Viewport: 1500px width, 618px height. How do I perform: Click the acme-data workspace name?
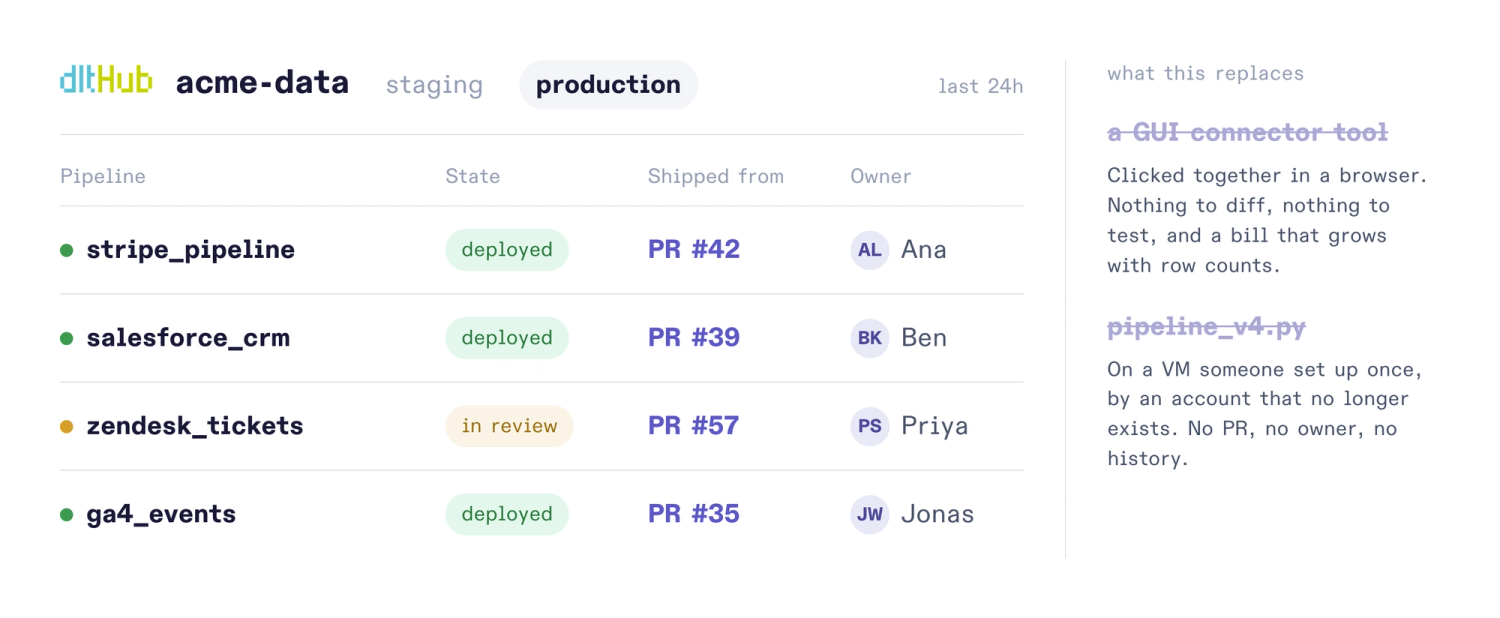point(262,83)
